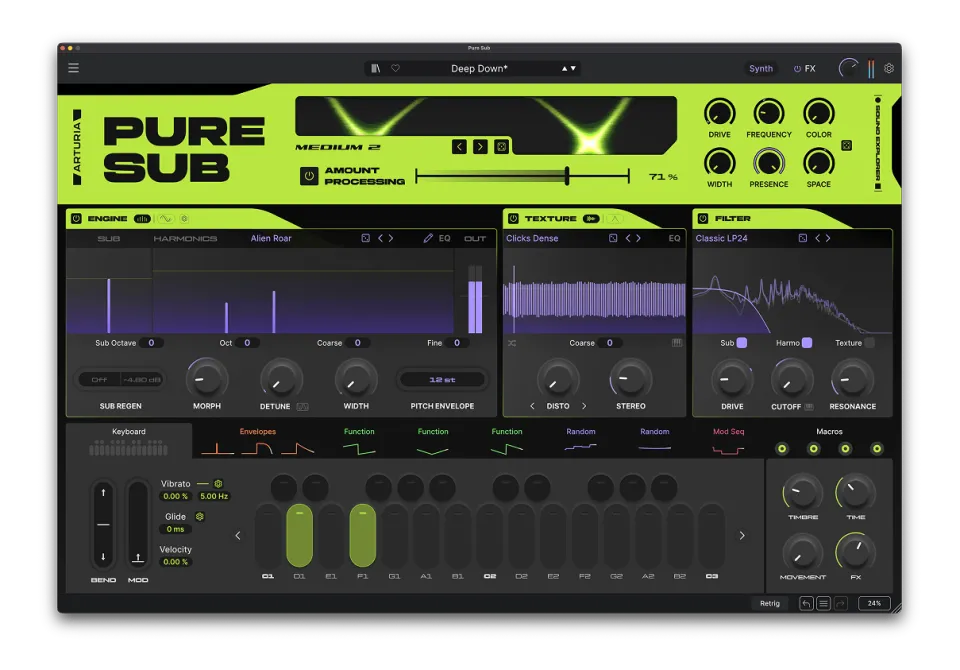Select next filter type after Classic LP24
This screenshot has width=960, height=670.
pos(828,238)
